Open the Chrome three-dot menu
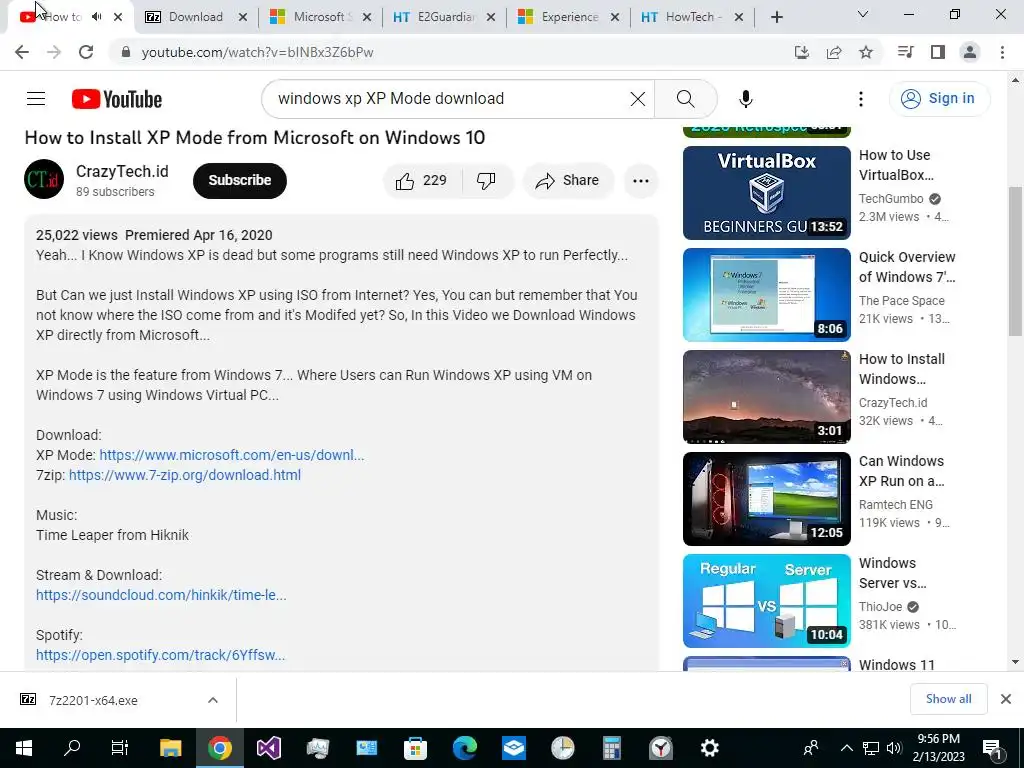 (x=1002, y=52)
